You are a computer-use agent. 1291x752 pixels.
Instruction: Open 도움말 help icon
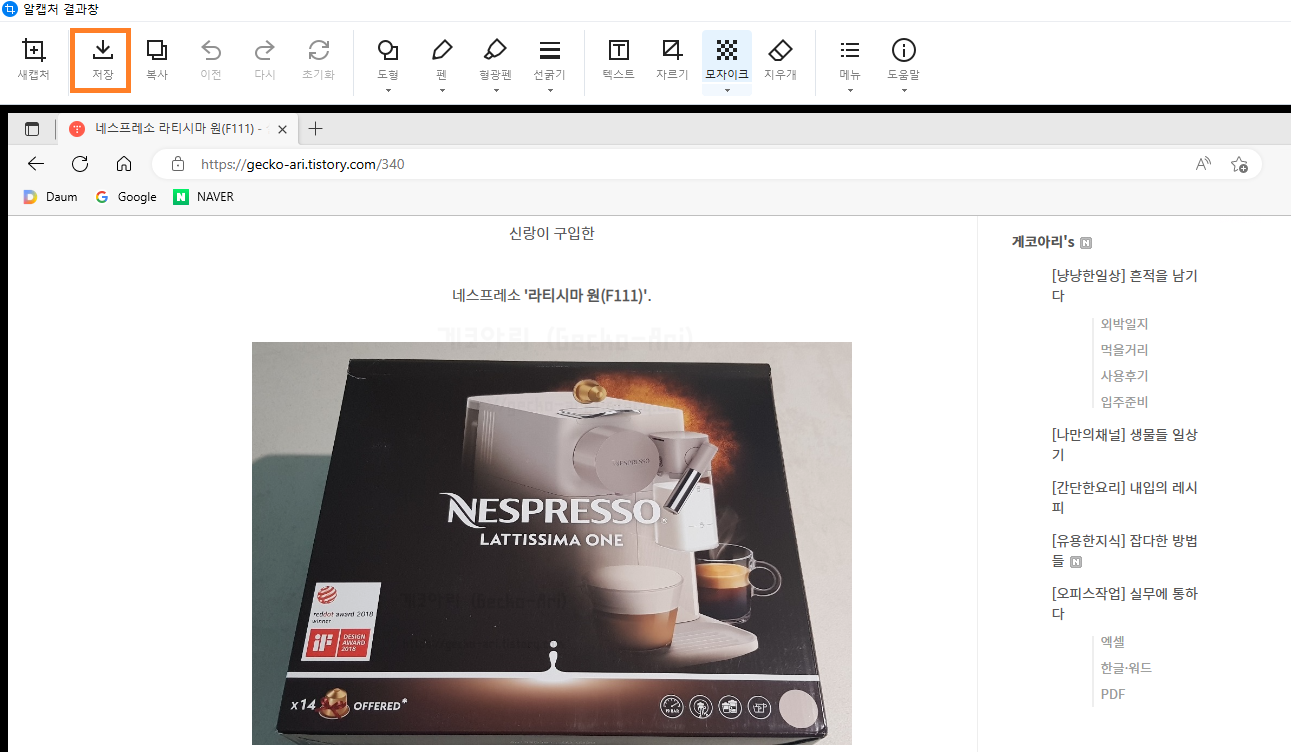pyautogui.click(x=904, y=60)
